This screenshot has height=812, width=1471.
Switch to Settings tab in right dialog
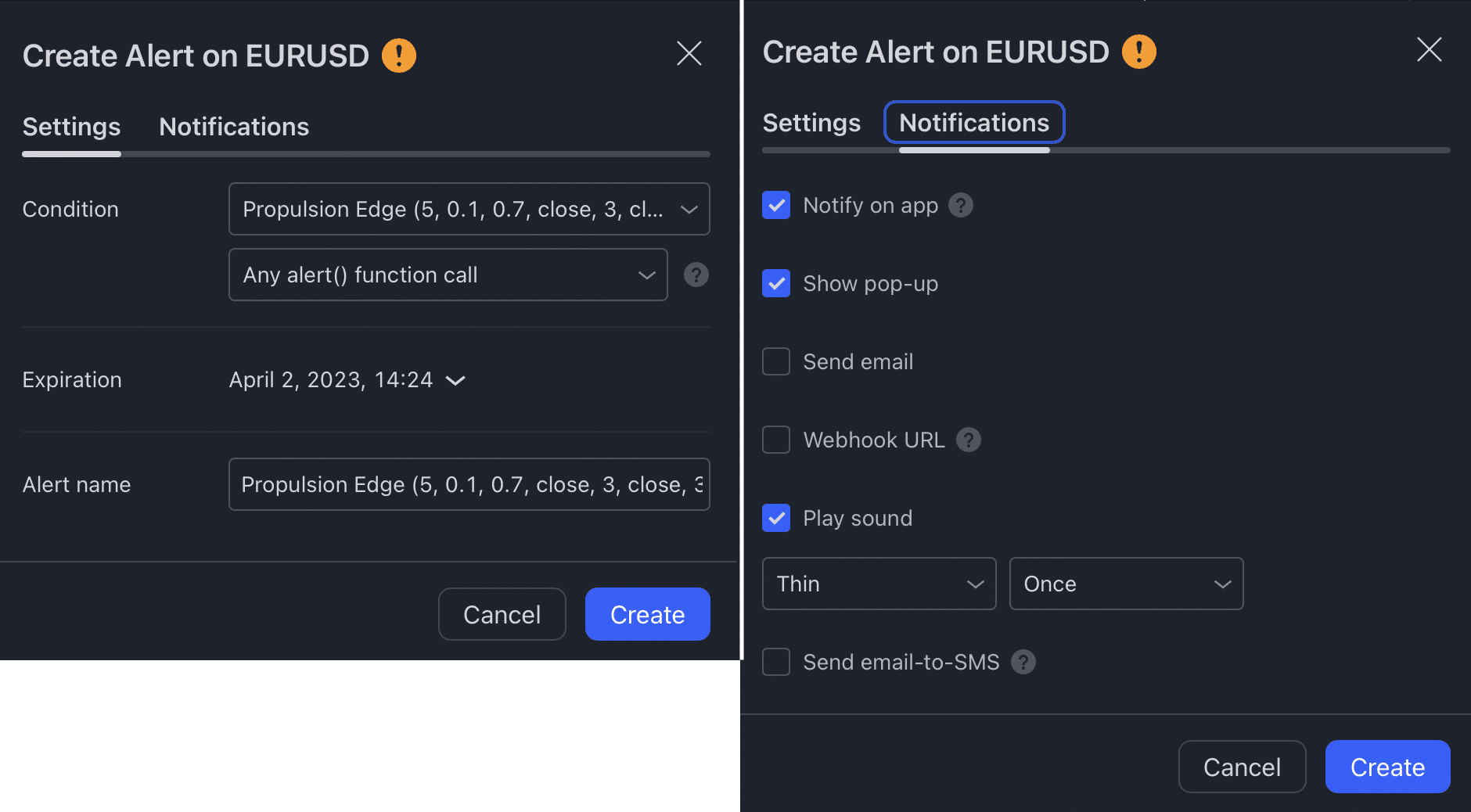tap(811, 123)
